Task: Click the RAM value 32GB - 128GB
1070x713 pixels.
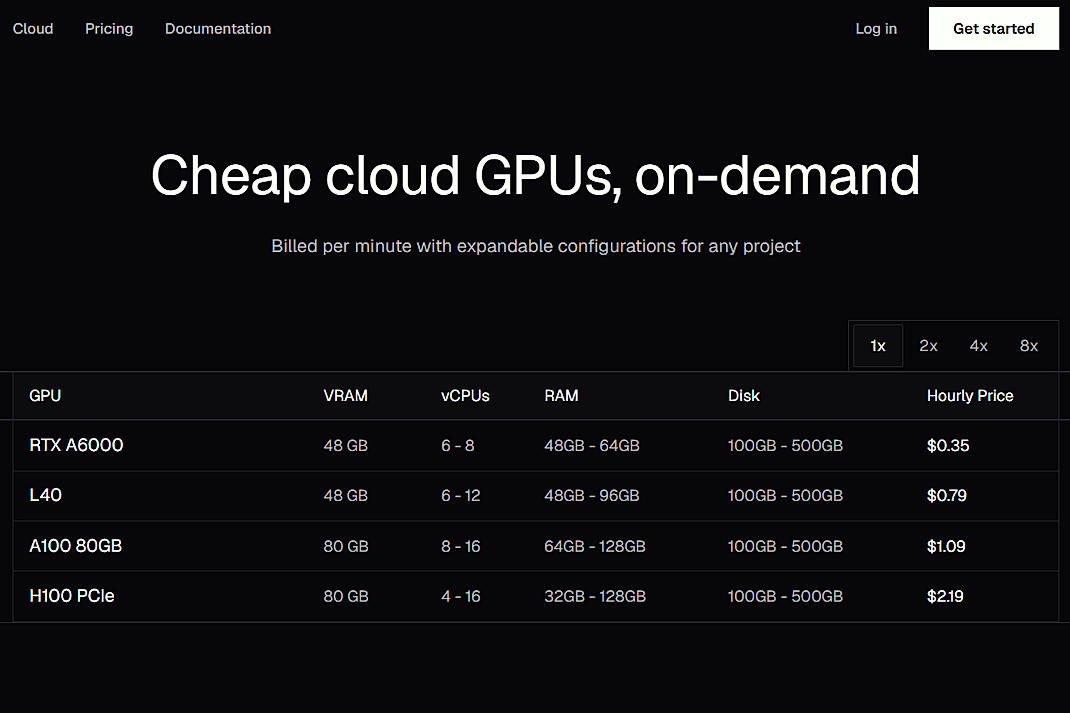Action: coord(595,596)
